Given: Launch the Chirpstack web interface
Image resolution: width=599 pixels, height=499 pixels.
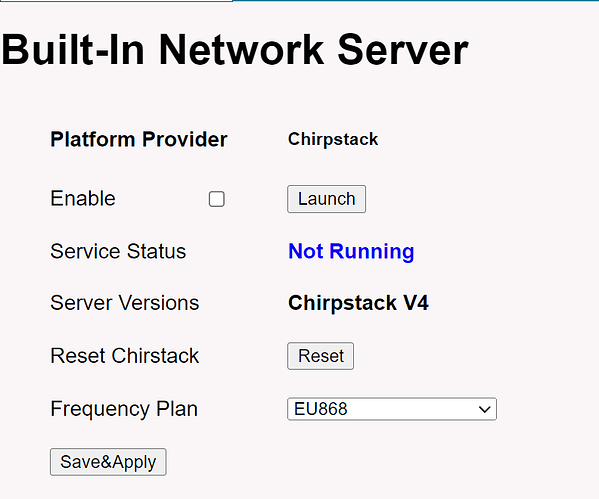Looking at the screenshot, I should pos(327,199).
